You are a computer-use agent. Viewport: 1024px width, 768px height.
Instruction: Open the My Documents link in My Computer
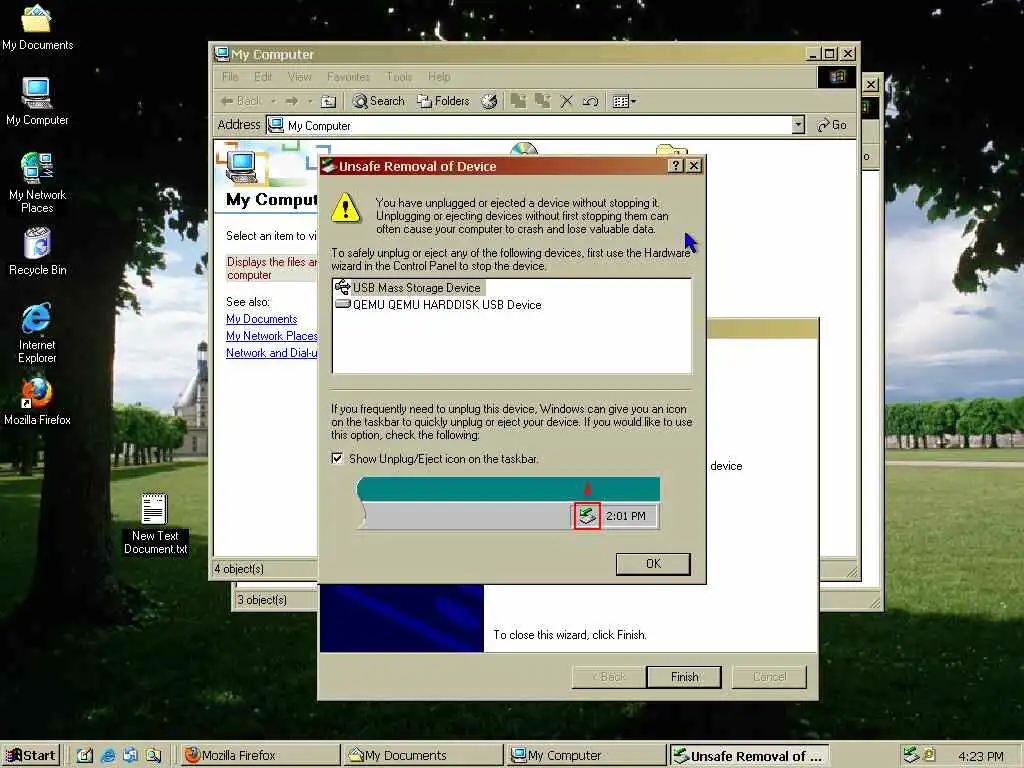(x=261, y=319)
